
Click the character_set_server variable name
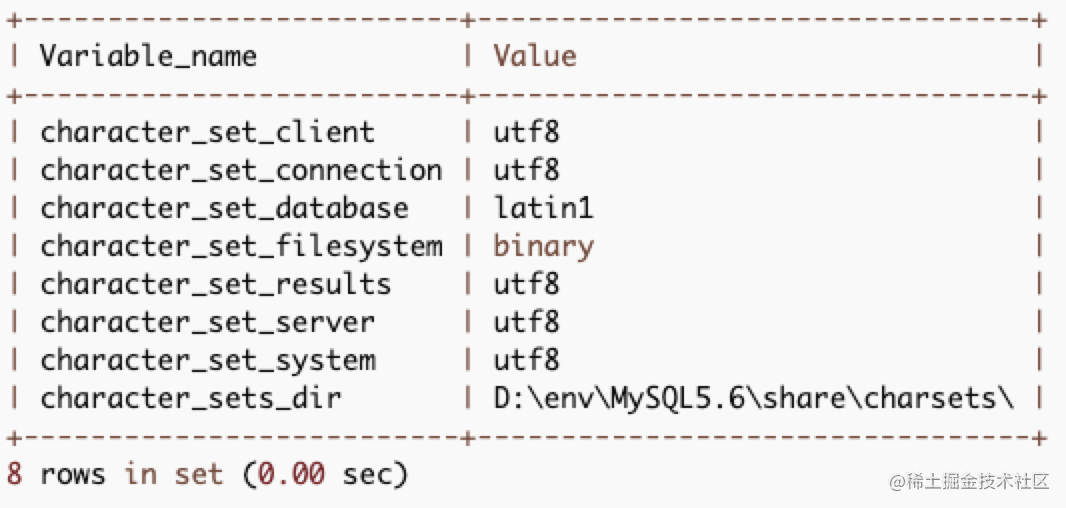(207, 322)
